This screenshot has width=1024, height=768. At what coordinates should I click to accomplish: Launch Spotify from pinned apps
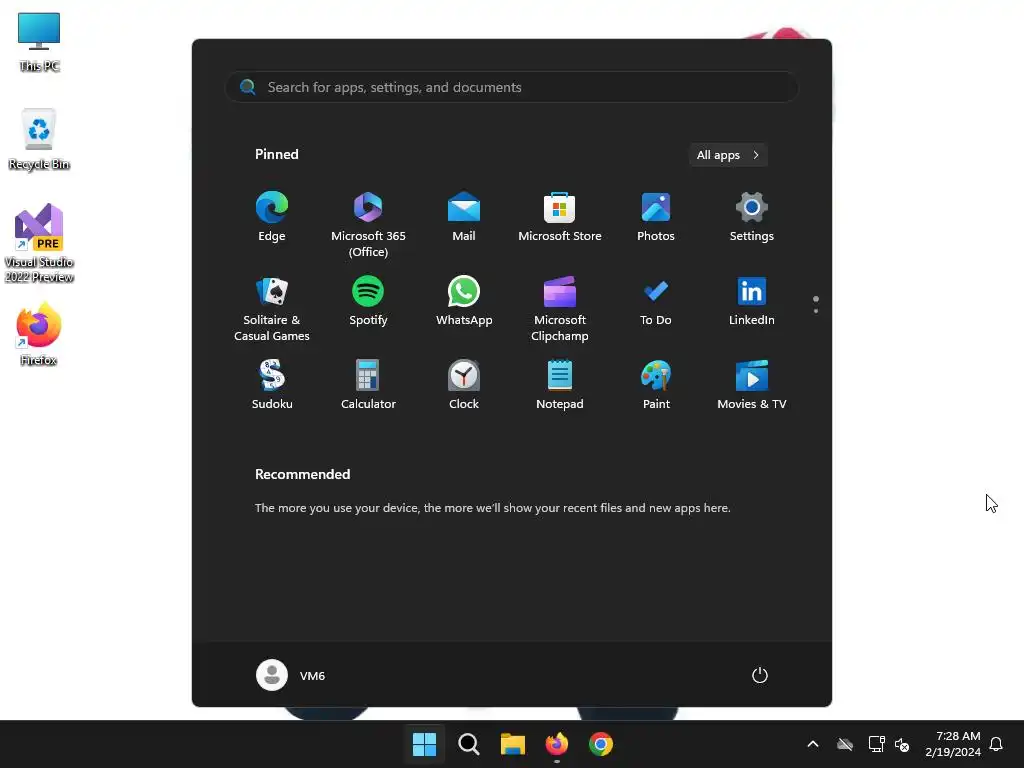(x=368, y=301)
